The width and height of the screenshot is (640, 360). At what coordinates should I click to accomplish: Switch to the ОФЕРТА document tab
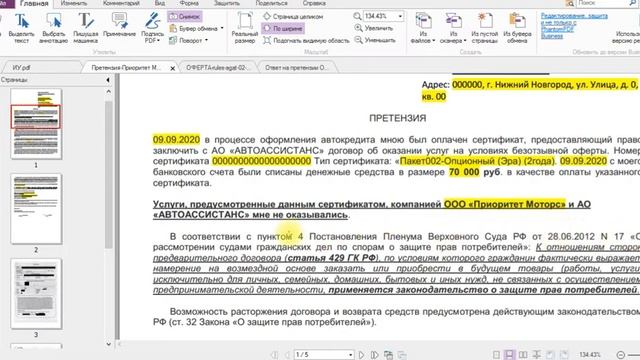(217, 67)
